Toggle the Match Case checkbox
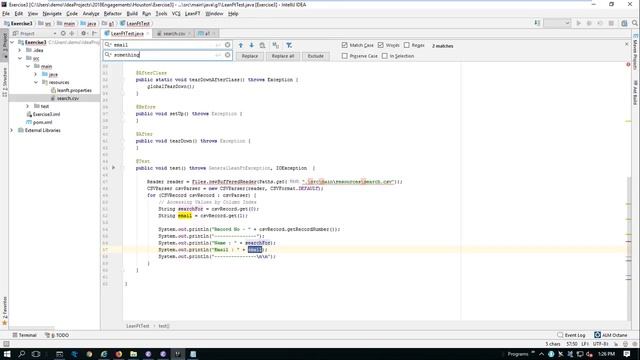 coord(344,45)
